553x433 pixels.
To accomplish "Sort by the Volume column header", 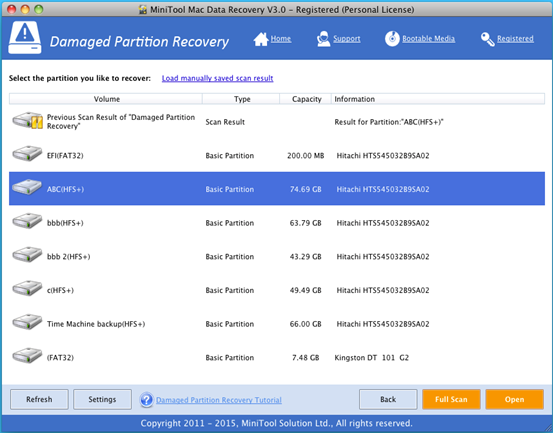I will click(106, 99).
